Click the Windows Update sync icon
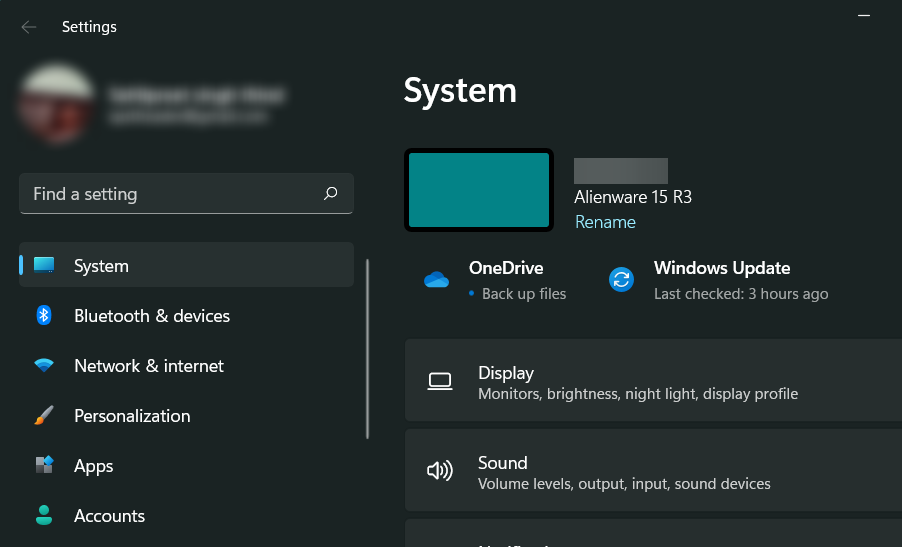The height and width of the screenshot is (547, 902). coord(621,280)
